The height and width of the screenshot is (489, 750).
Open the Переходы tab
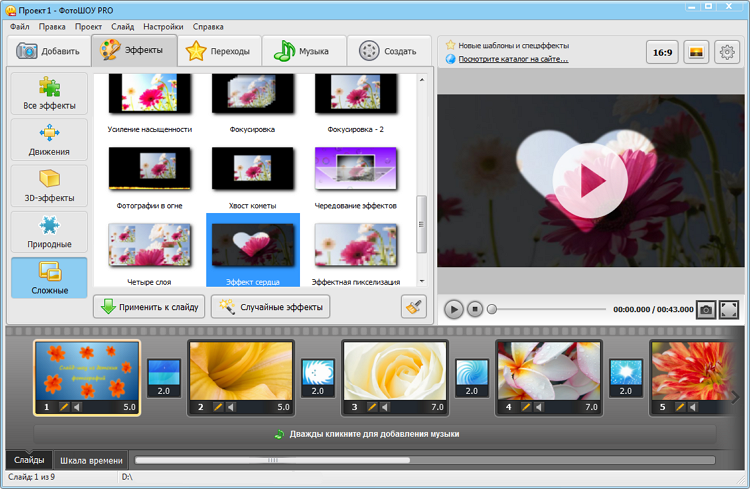click(x=220, y=51)
